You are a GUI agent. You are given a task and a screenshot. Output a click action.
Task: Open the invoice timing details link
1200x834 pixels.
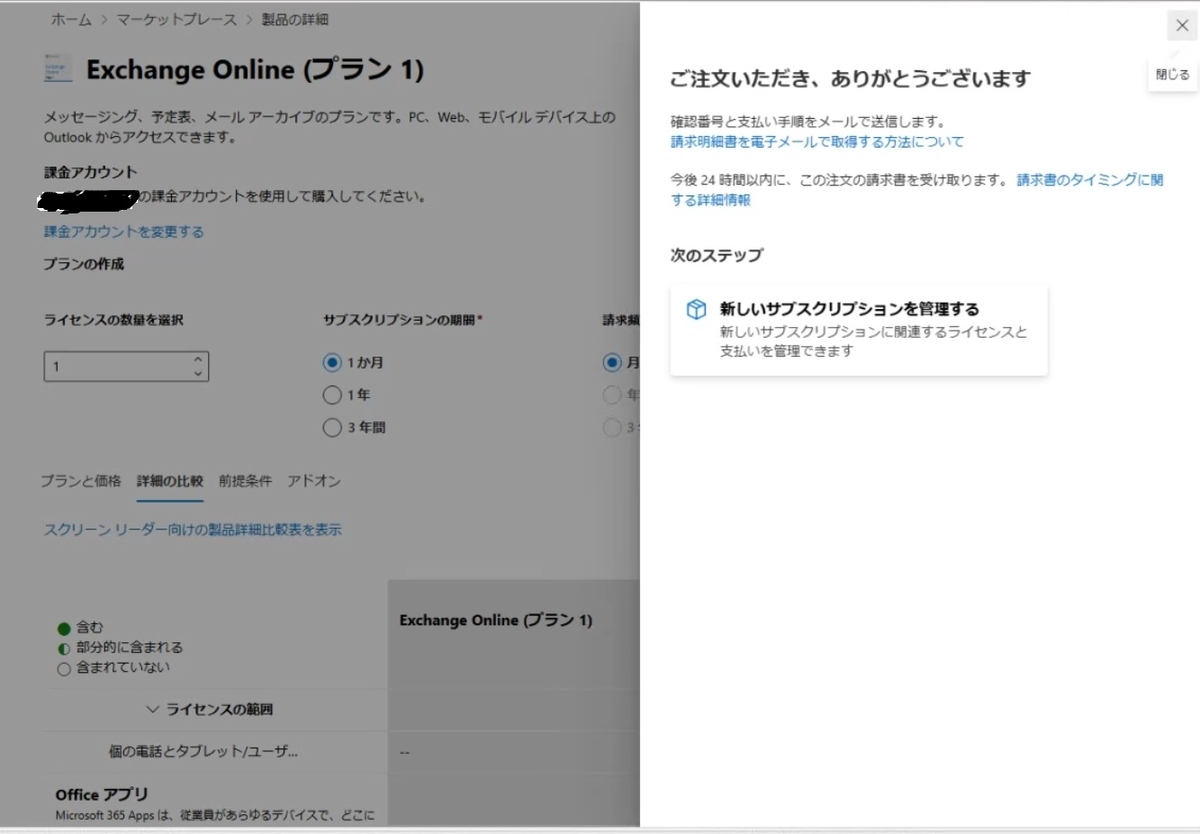pos(917,190)
